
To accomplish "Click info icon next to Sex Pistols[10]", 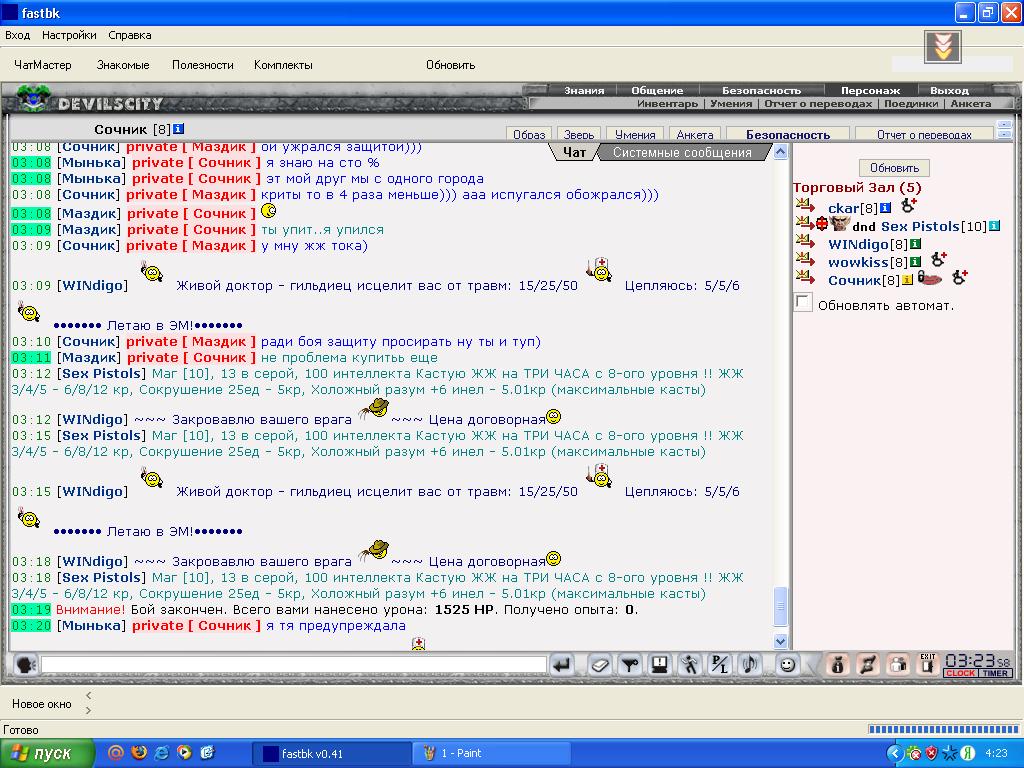I will [x=994, y=226].
